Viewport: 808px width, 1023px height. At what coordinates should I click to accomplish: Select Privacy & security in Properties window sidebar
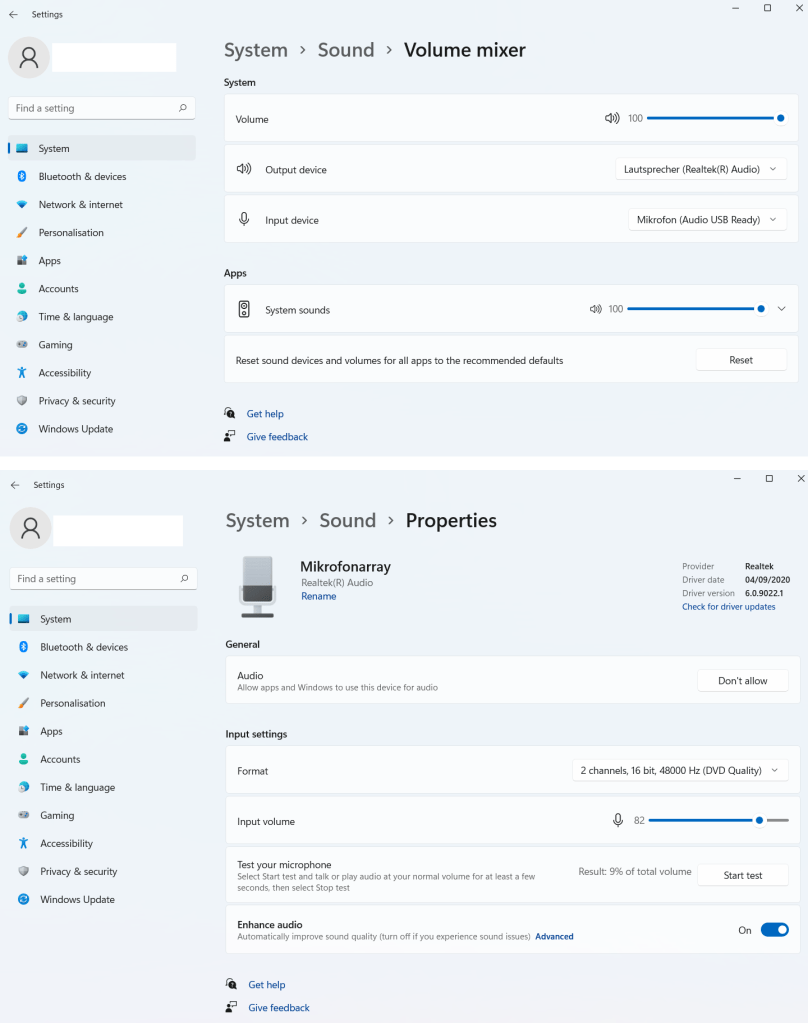(78, 871)
